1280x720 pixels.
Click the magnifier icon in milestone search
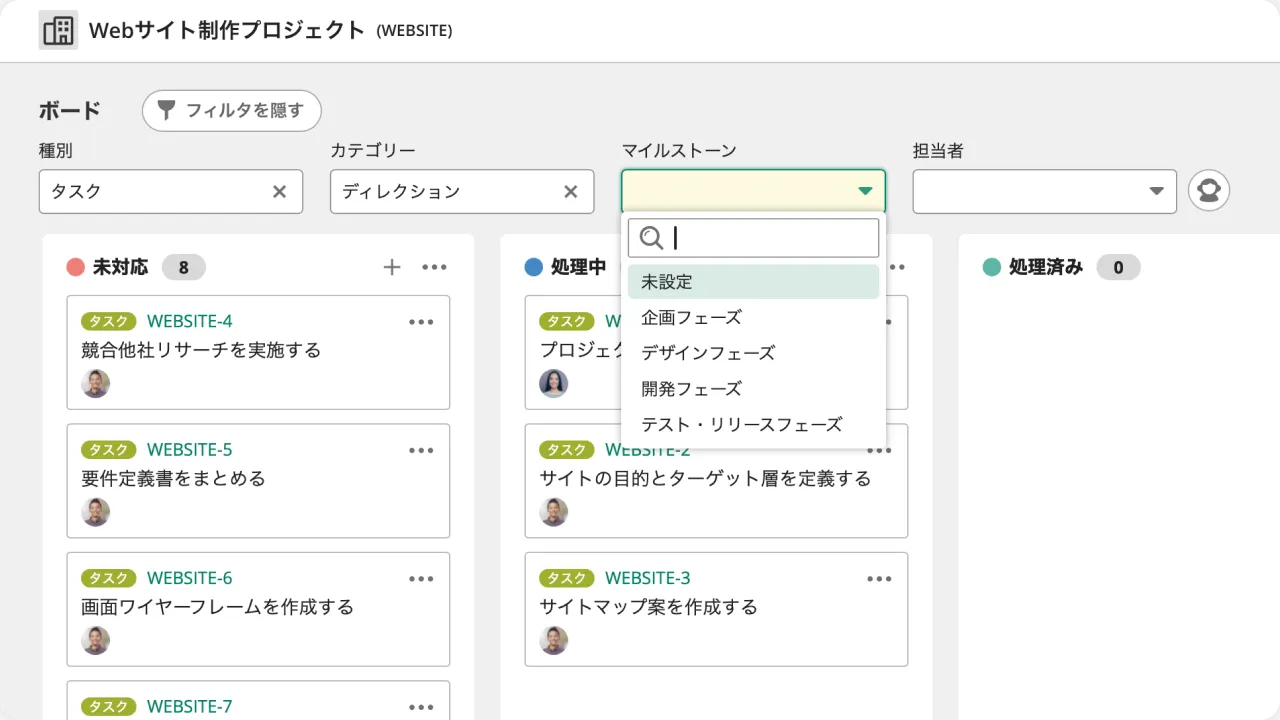click(652, 238)
